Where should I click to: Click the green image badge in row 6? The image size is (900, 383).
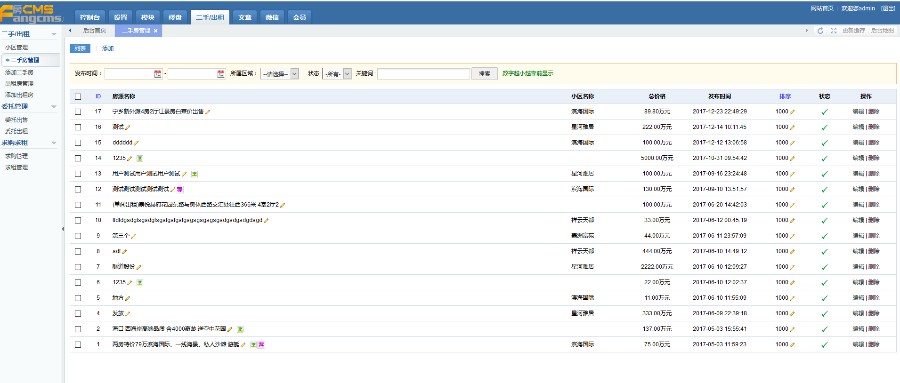click(x=139, y=283)
